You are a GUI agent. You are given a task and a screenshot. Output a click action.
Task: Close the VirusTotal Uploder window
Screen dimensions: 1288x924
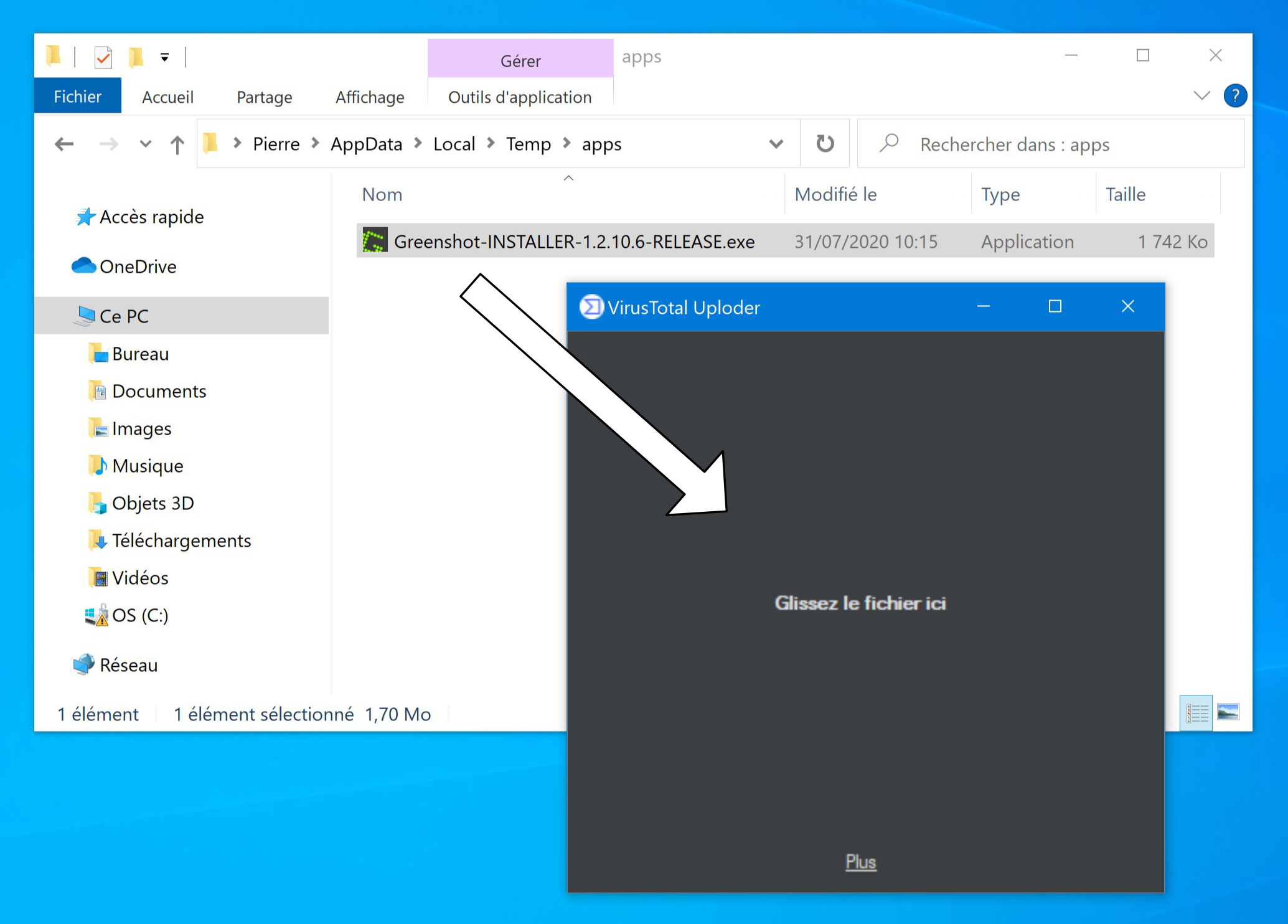coord(1127,306)
